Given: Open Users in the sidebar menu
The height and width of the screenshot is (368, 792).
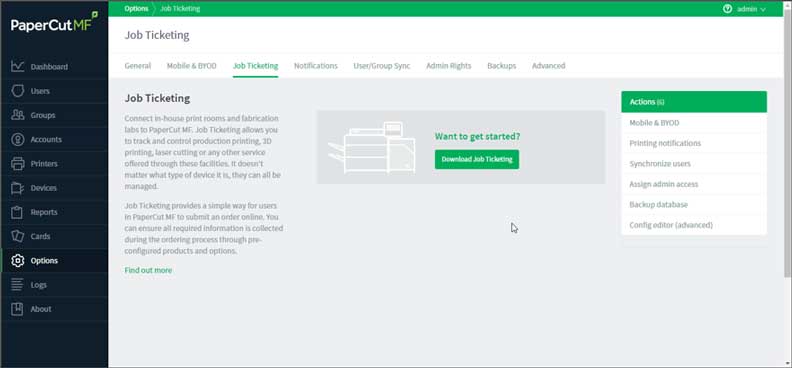Looking at the screenshot, I should pos(54,91).
